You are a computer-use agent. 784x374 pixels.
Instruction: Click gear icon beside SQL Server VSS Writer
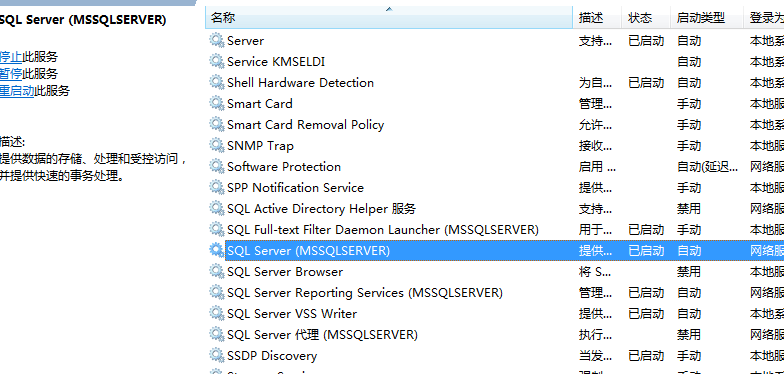click(x=216, y=313)
